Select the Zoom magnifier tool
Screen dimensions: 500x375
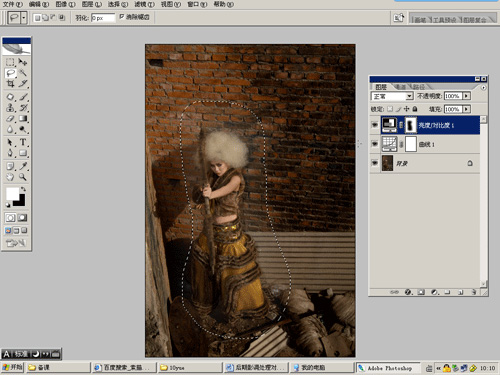[x=23, y=177]
